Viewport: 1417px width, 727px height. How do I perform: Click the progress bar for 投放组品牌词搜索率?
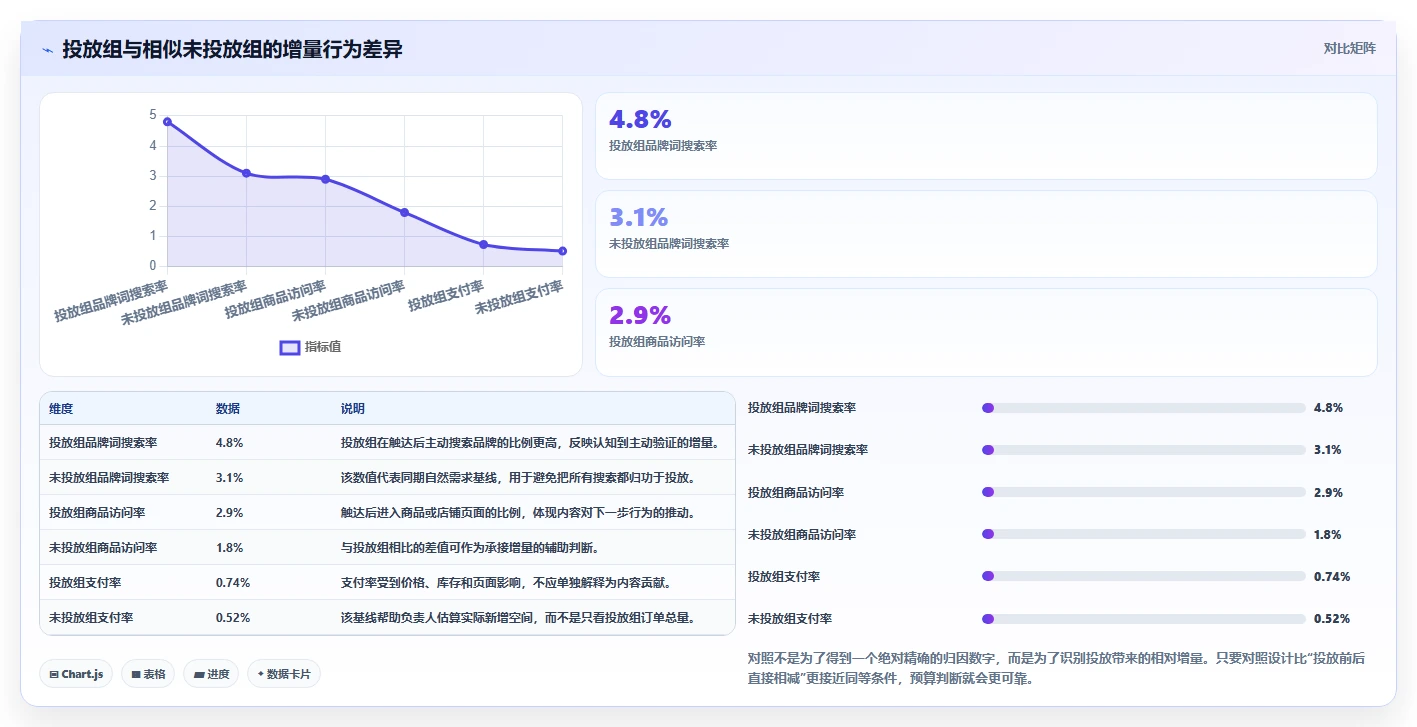(x=1144, y=408)
